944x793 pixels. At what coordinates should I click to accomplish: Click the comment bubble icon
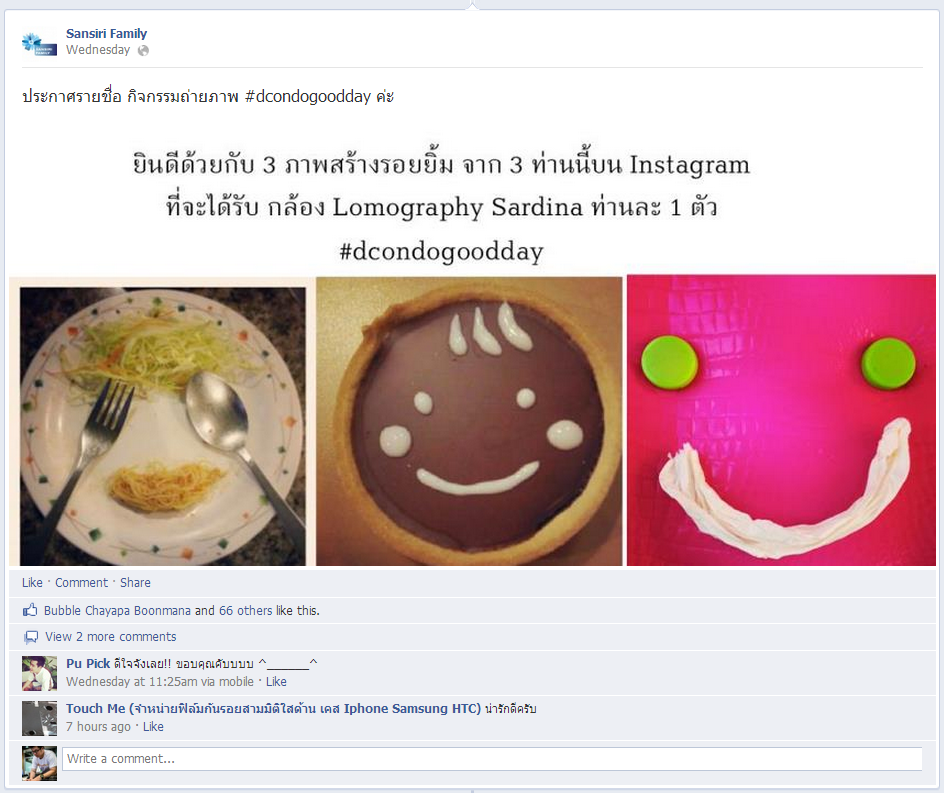[x=31, y=636]
